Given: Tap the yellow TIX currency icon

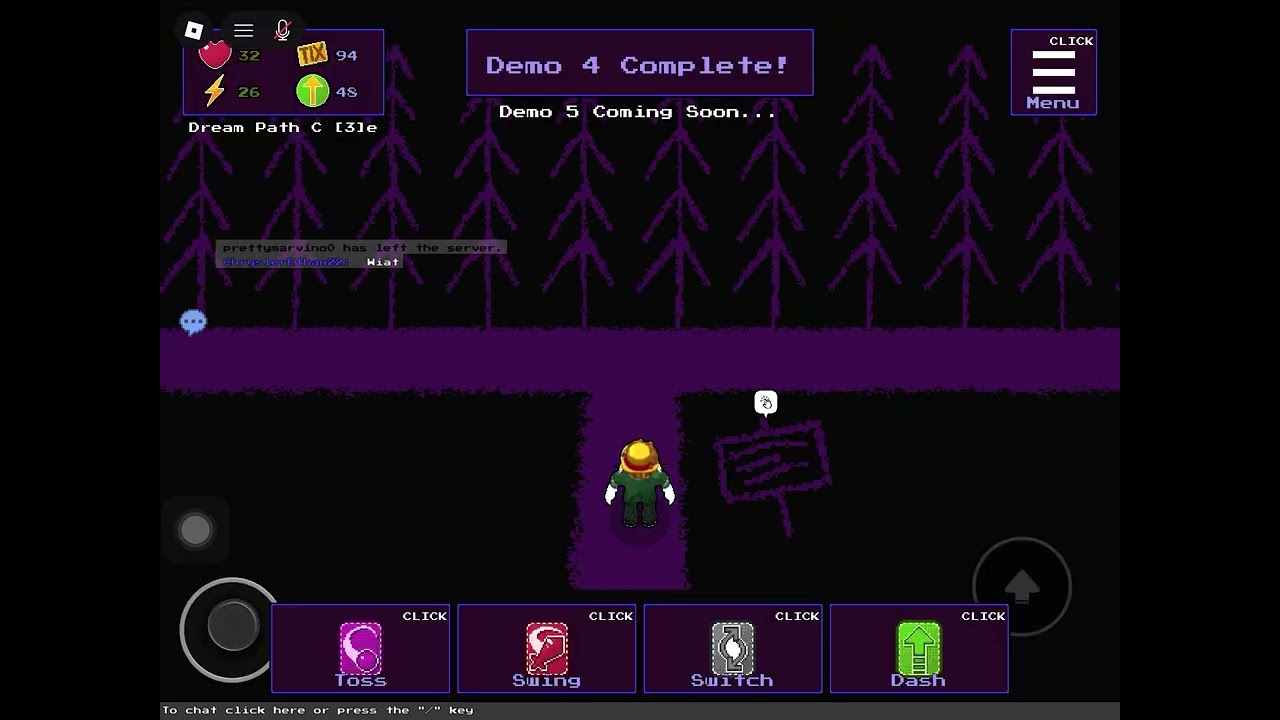Looking at the screenshot, I should 312,55.
